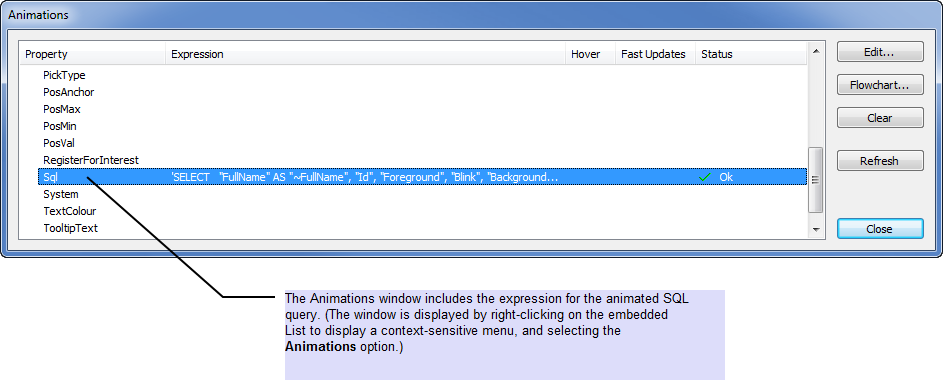This screenshot has height=390, width=943.
Task: Click the Expression column header
Action: click(x=366, y=54)
